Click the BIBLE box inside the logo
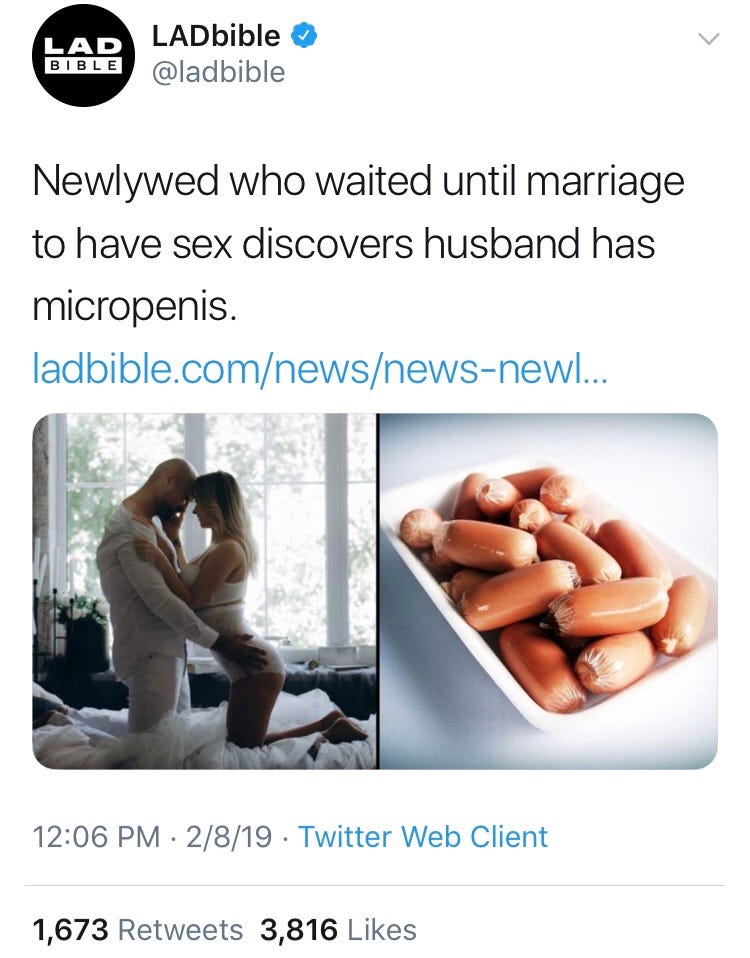The height and width of the screenshot is (958, 750). pos(84,66)
